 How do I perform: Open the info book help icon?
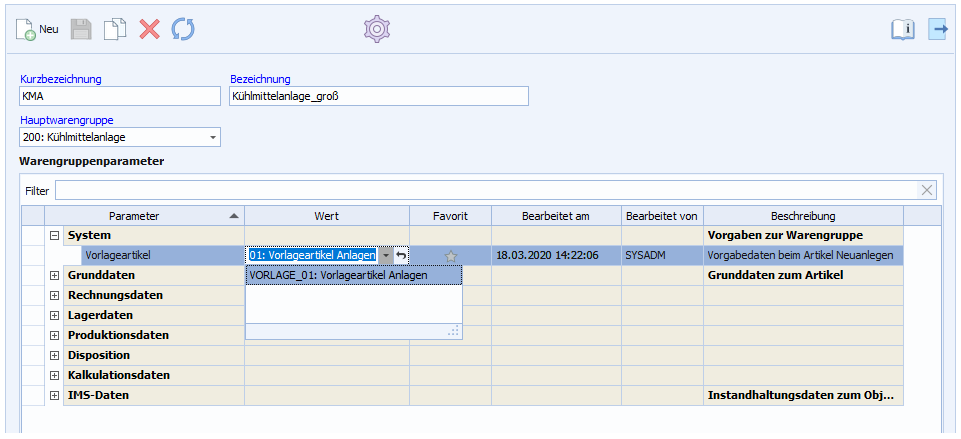902,30
